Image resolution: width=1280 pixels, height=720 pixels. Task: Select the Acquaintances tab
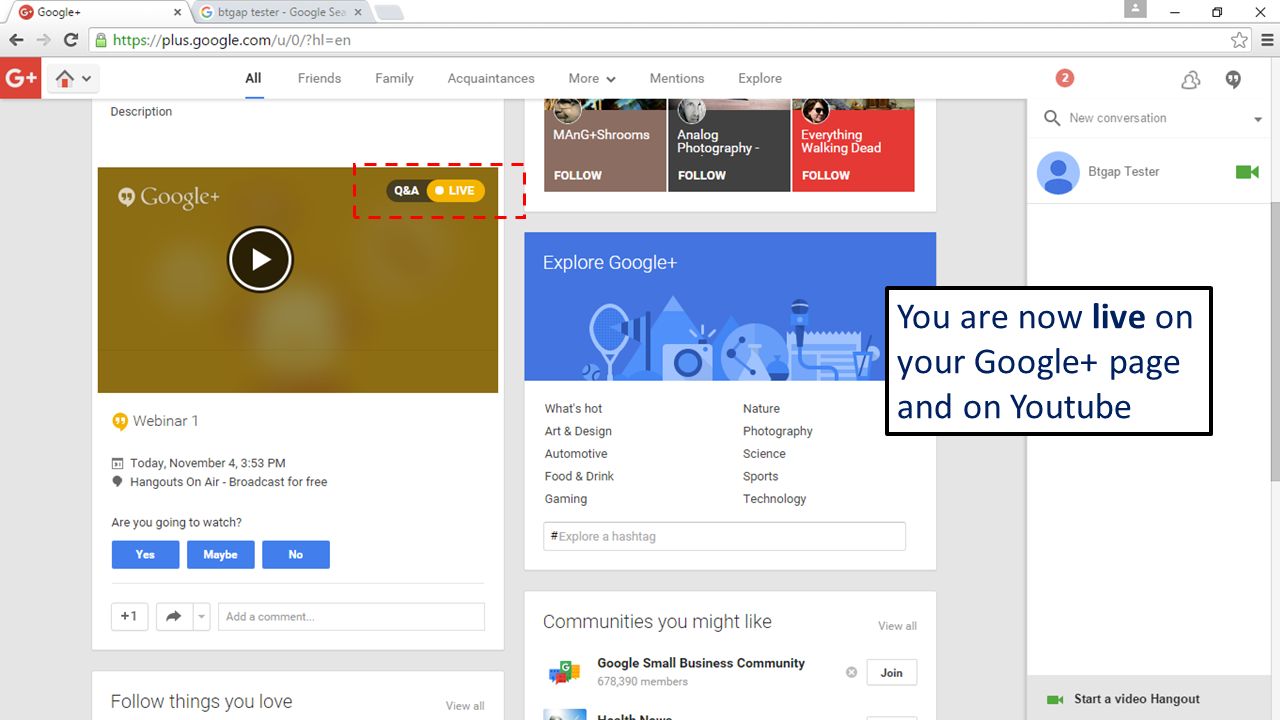[x=491, y=78]
